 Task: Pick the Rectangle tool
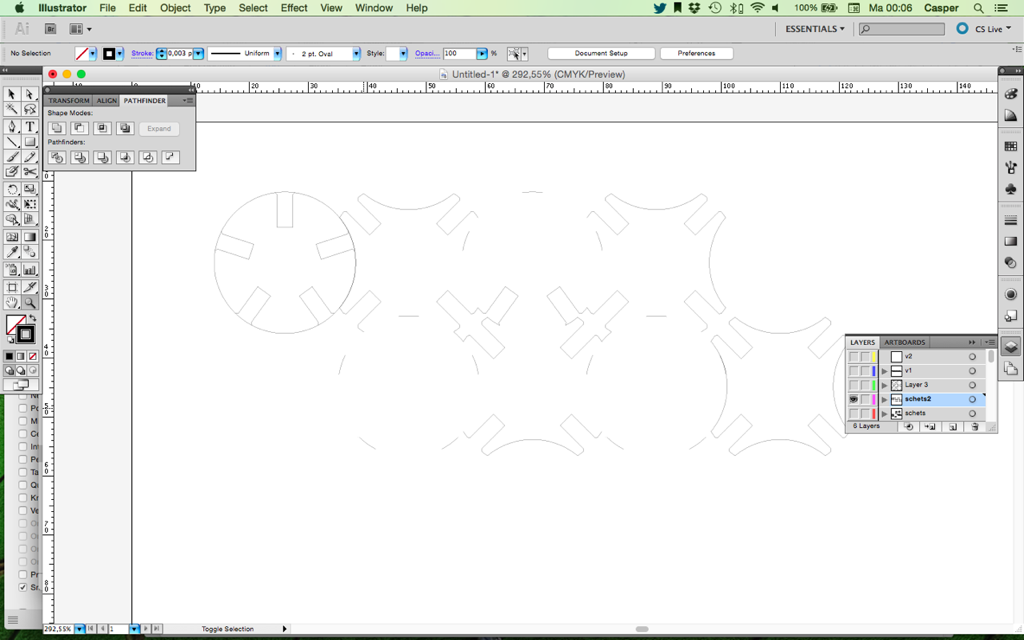click(29, 142)
